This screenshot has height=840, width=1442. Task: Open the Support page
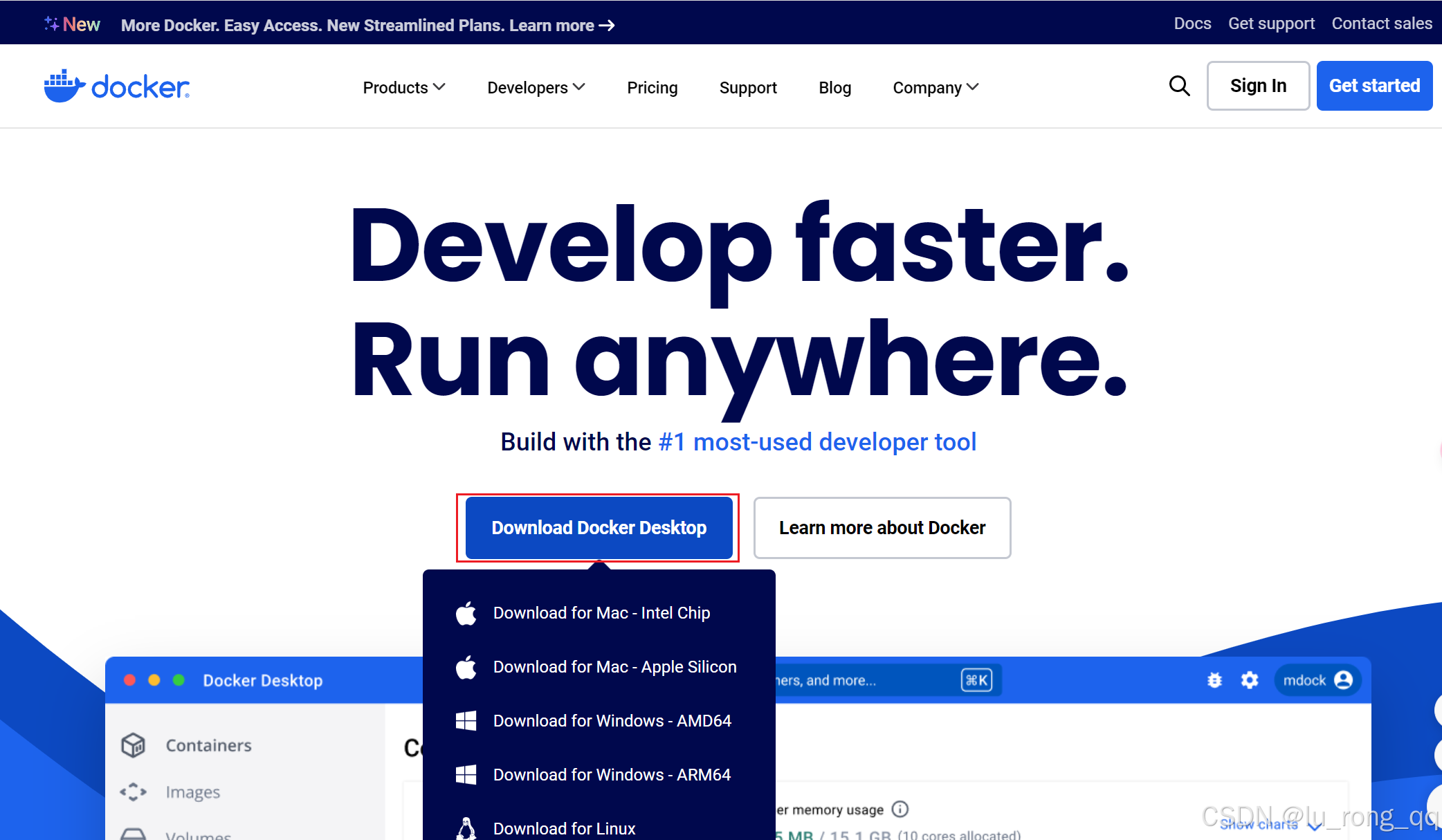748,87
